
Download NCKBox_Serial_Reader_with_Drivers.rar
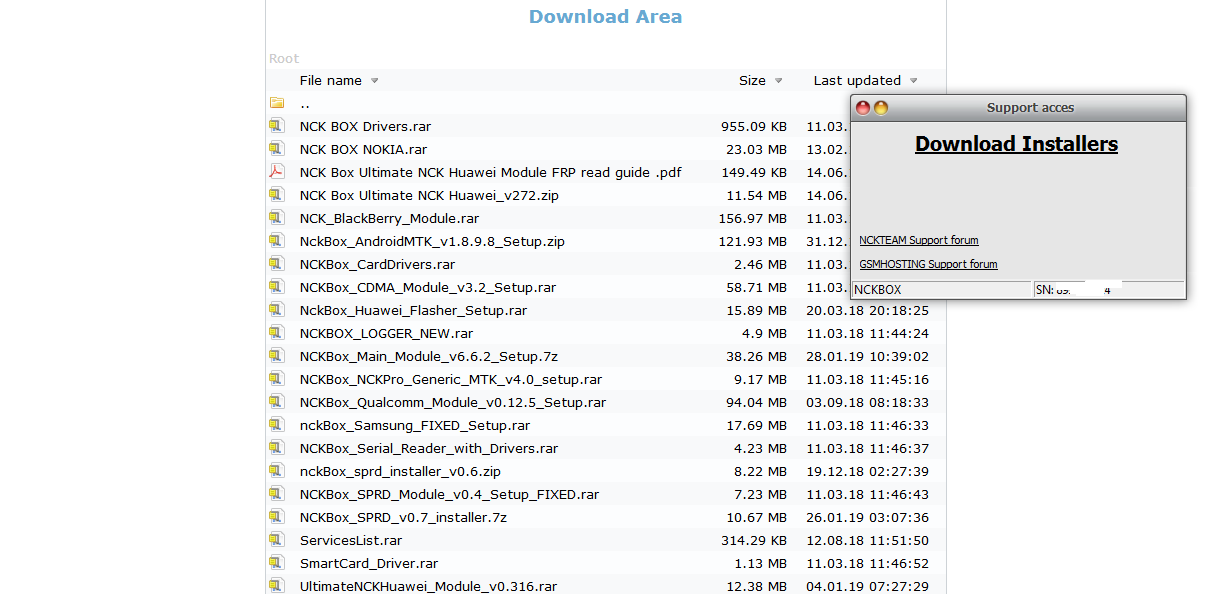[429, 449]
